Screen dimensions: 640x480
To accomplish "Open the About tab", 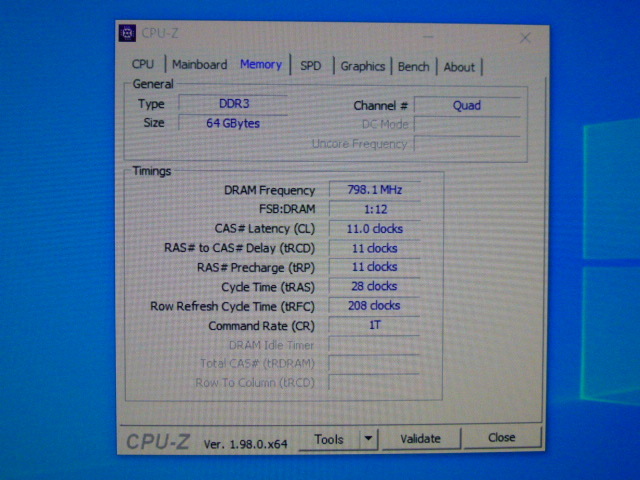I will [459, 67].
